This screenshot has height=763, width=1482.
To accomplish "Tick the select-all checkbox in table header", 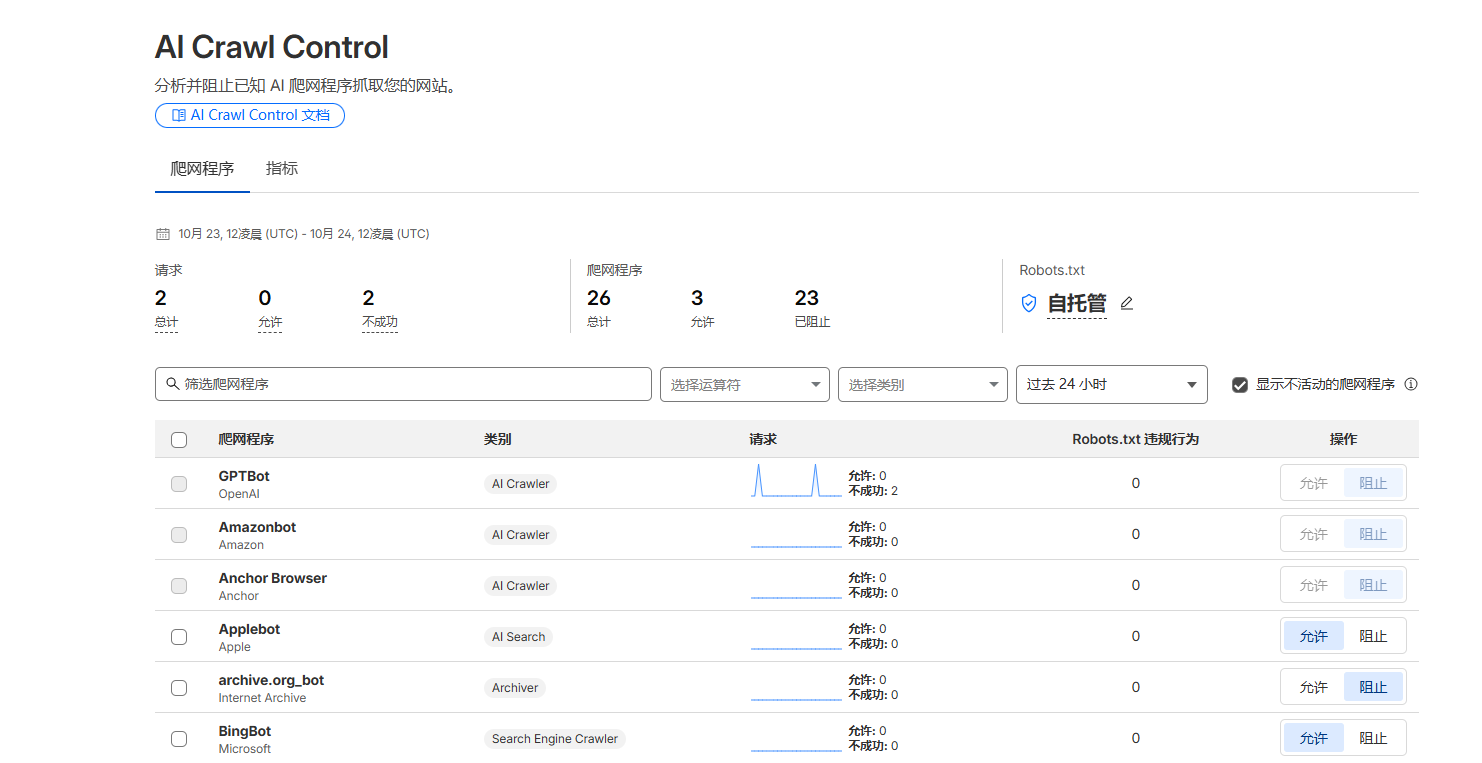I will click(179, 440).
